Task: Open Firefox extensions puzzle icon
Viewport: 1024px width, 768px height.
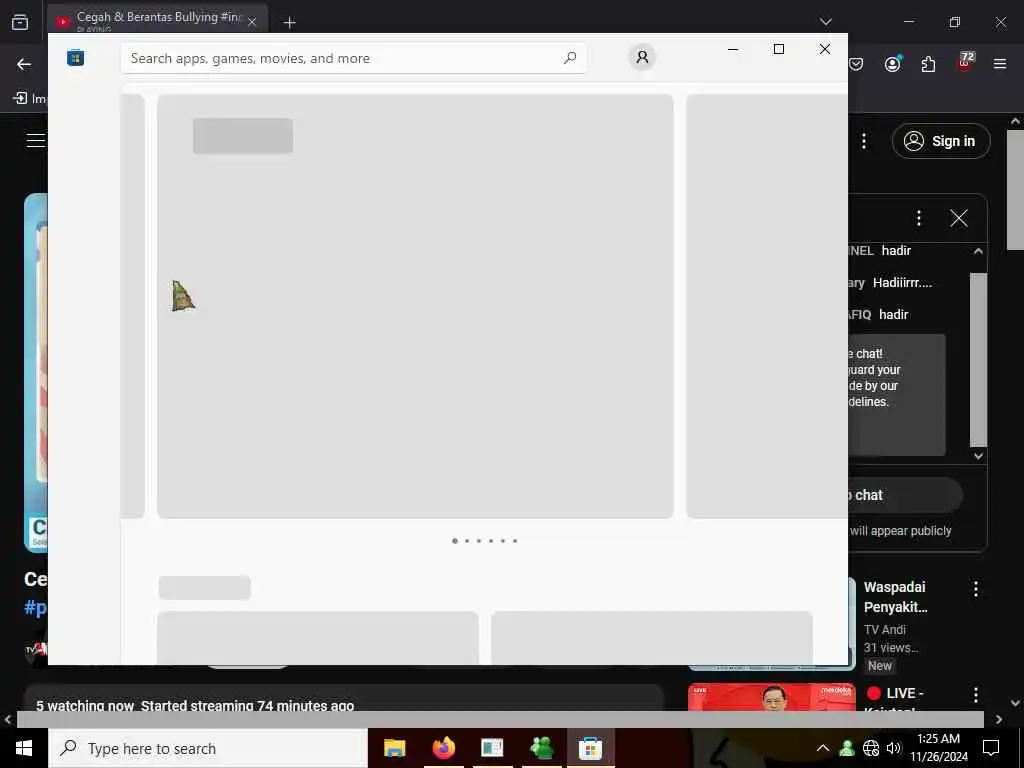Action: point(928,64)
